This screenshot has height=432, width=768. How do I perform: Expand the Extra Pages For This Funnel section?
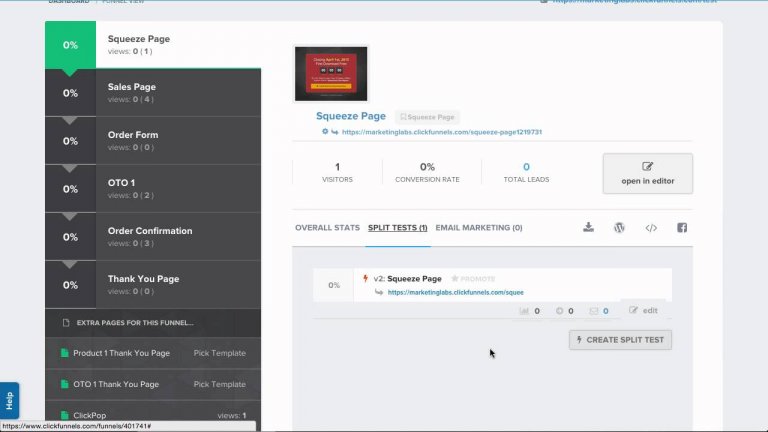pos(153,323)
